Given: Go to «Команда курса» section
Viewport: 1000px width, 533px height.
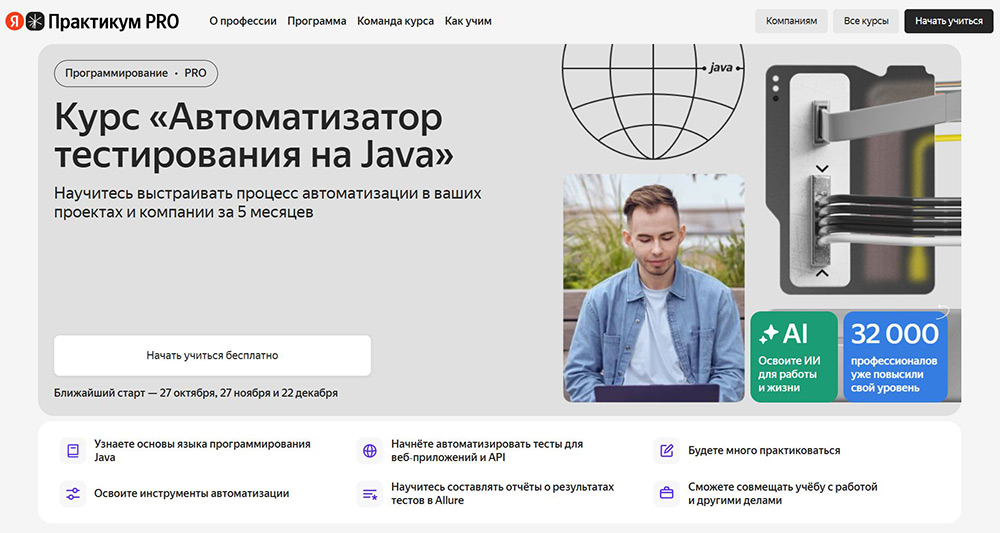Looking at the screenshot, I should (395, 21).
